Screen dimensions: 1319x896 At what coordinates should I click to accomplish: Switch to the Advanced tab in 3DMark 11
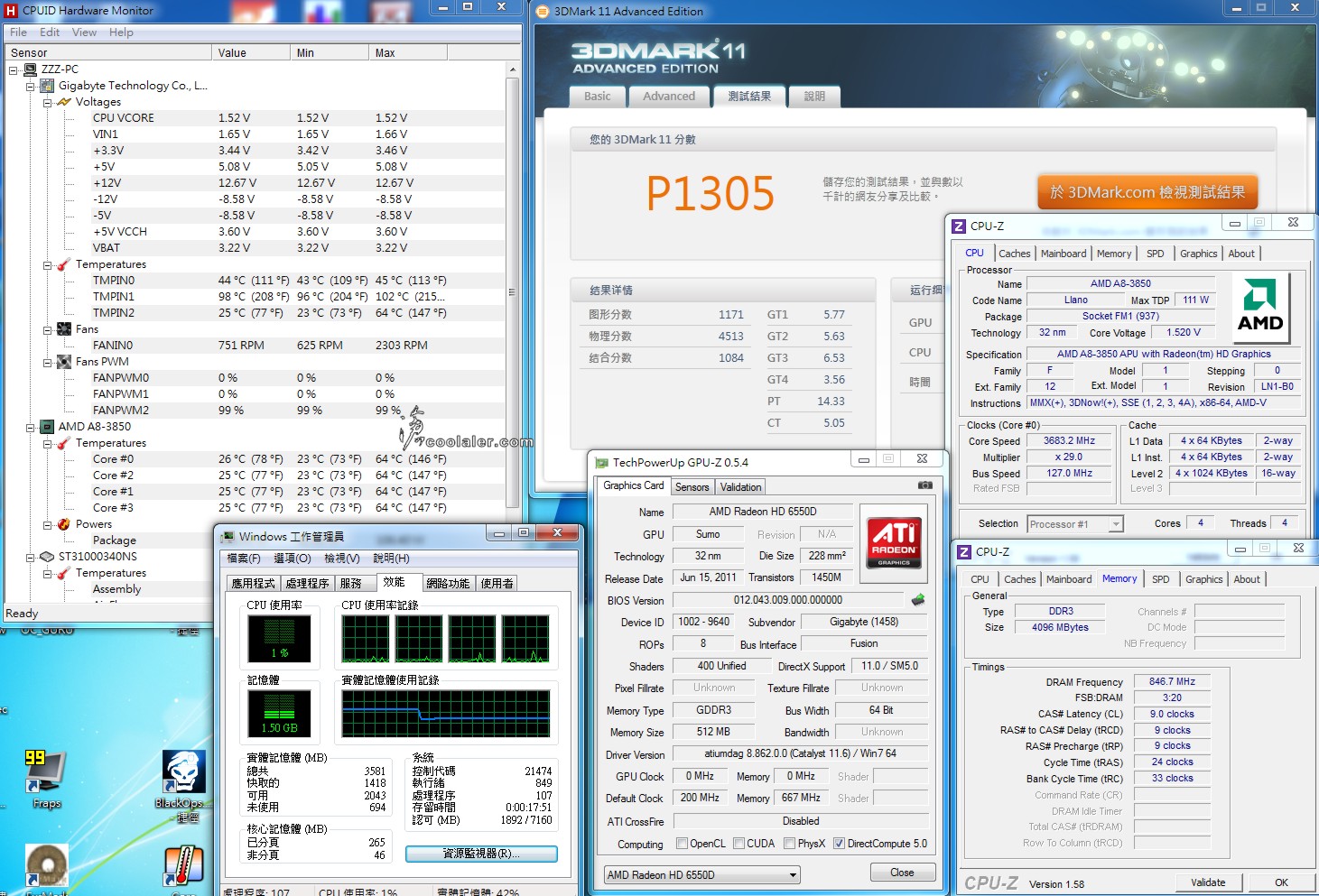coord(669,97)
